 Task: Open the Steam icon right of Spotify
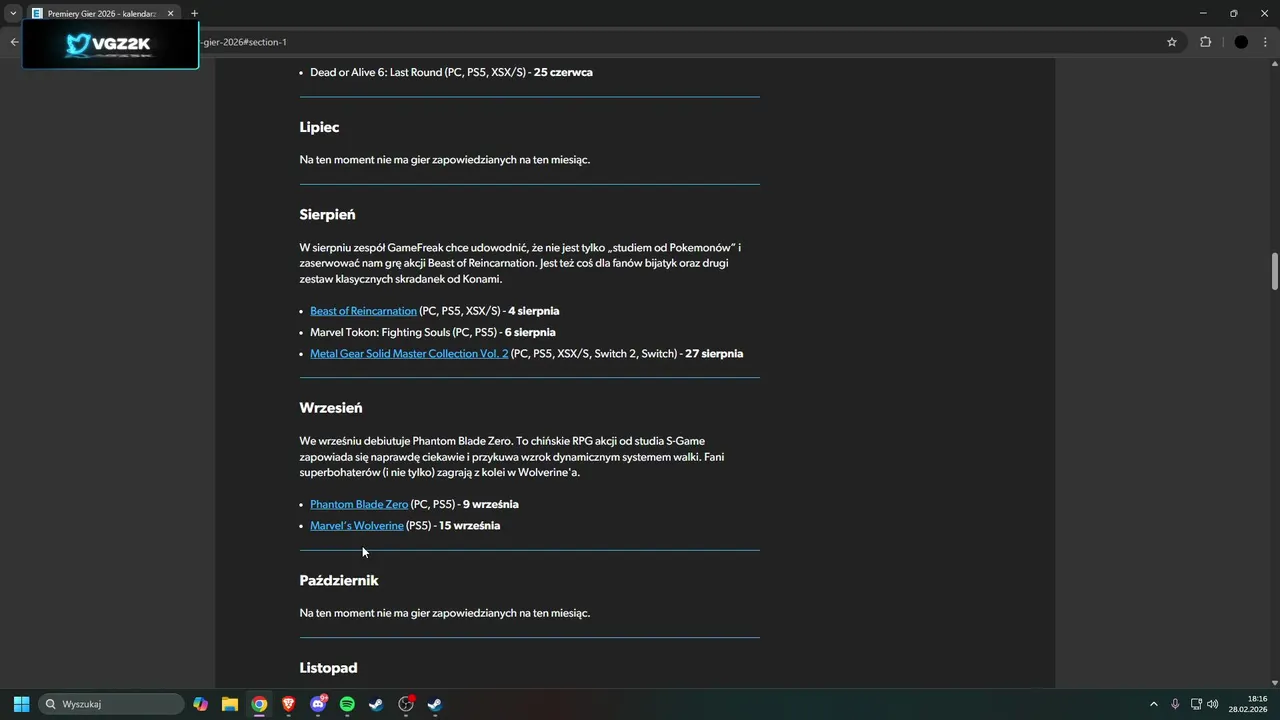[376, 704]
